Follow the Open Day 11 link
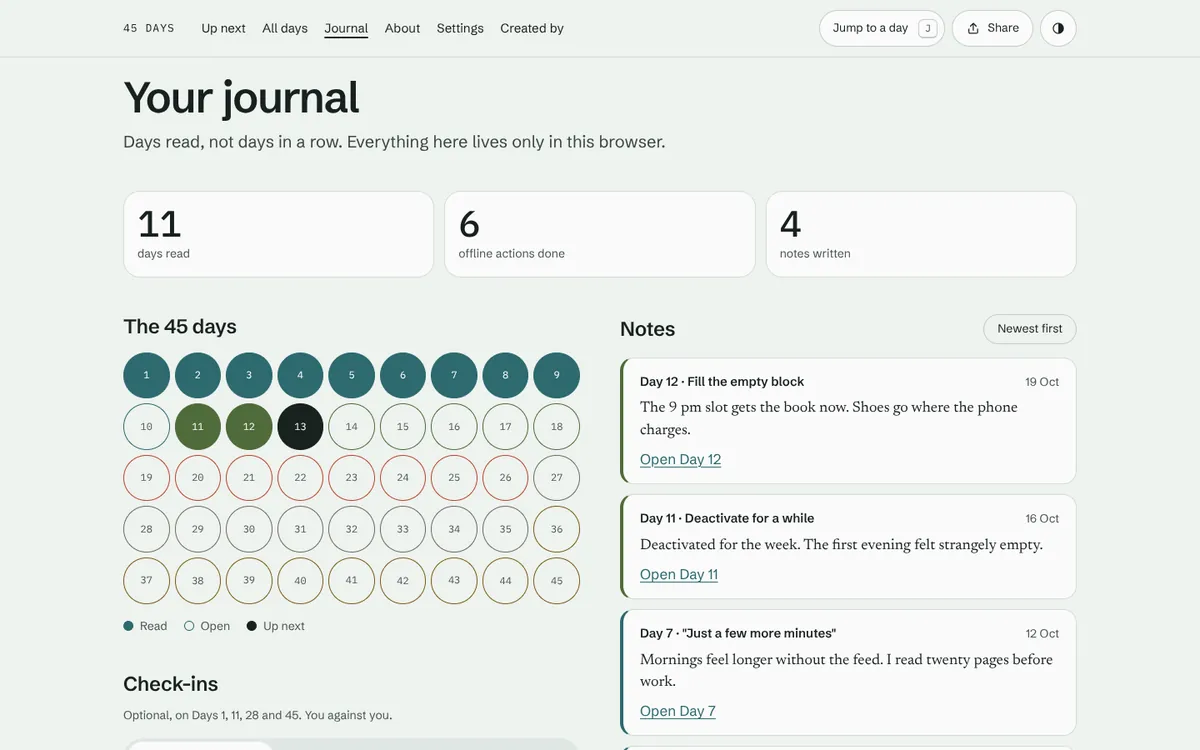The height and width of the screenshot is (750, 1200). point(679,574)
